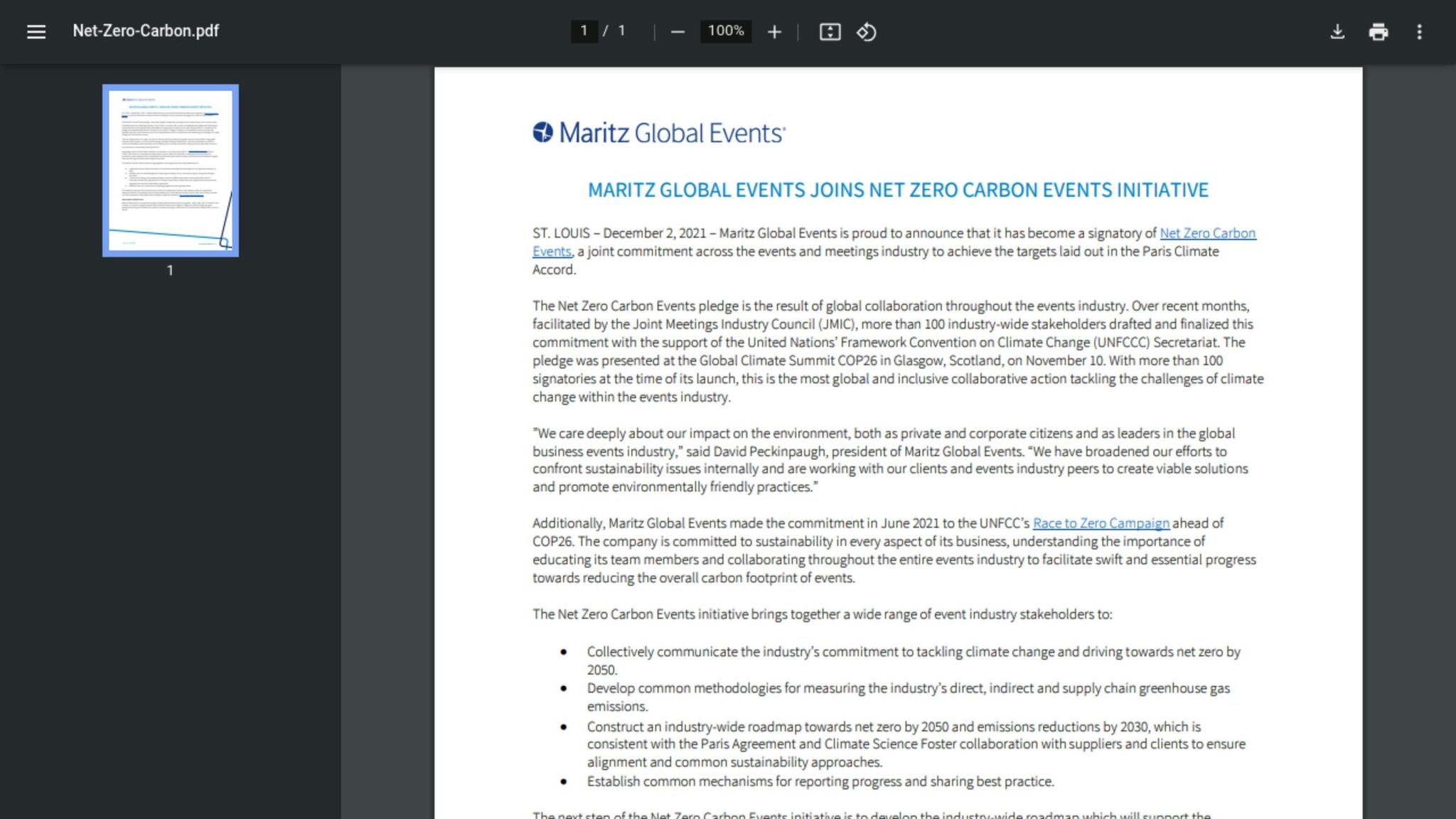The width and height of the screenshot is (1456, 819).
Task: Select the page 1 thumbnail
Action: [x=170, y=170]
